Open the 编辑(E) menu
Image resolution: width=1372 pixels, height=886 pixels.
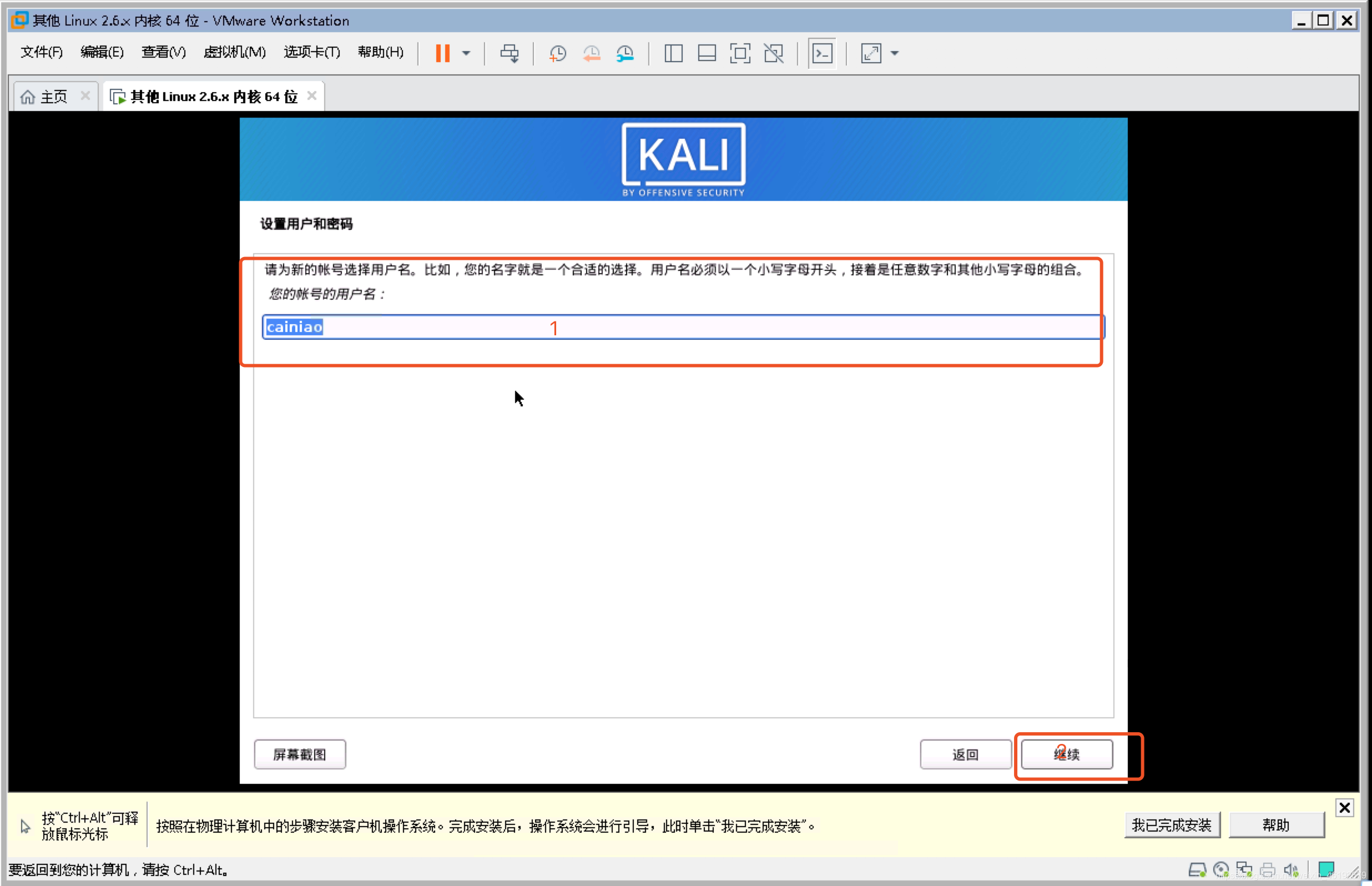(102, 52)
